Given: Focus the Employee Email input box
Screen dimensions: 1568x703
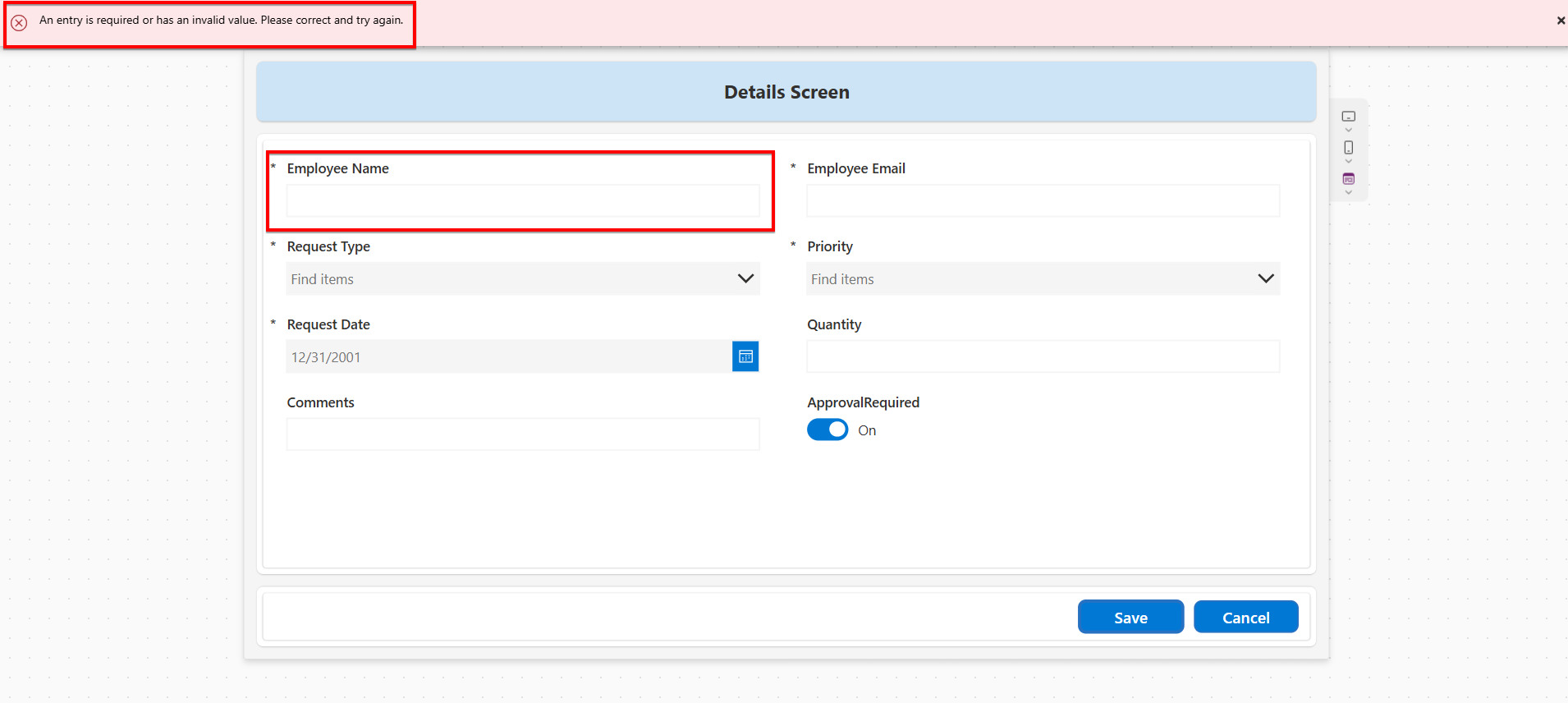Looking at the screenshot, I should tap(1043, 201).
